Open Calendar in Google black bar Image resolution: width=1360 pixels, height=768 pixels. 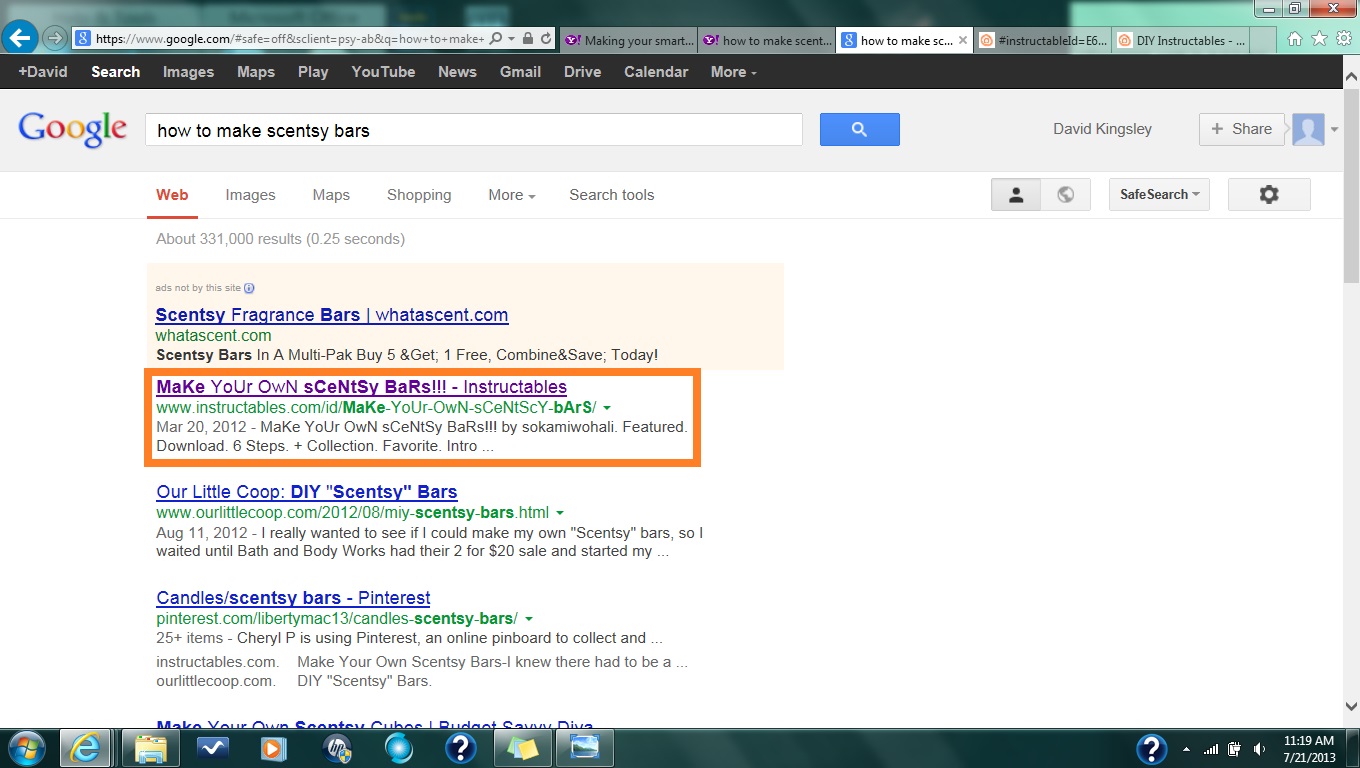[656, 72]
